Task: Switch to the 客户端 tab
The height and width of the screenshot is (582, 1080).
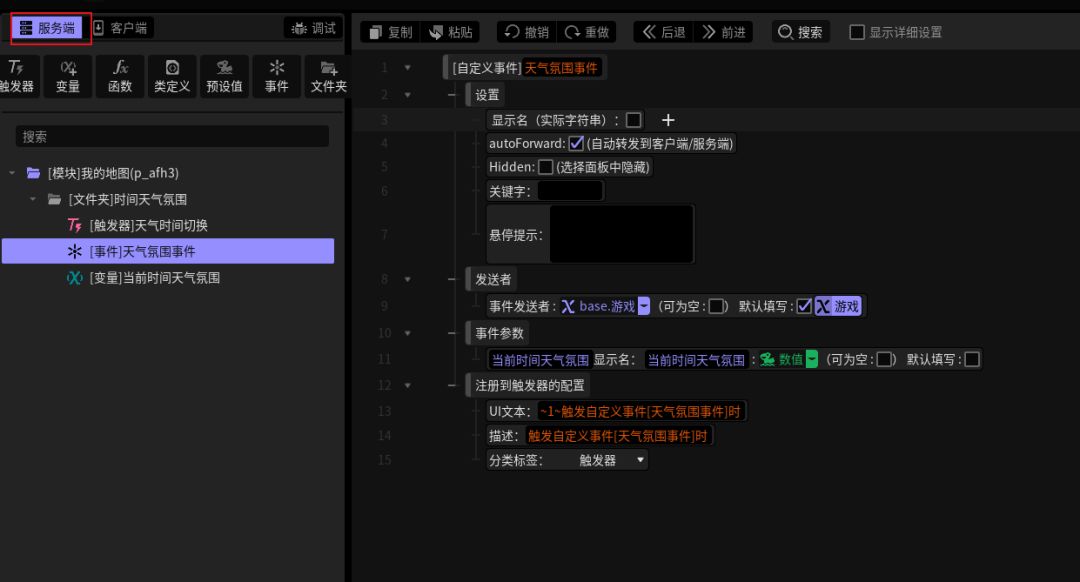Action: (x=121, y=28)
